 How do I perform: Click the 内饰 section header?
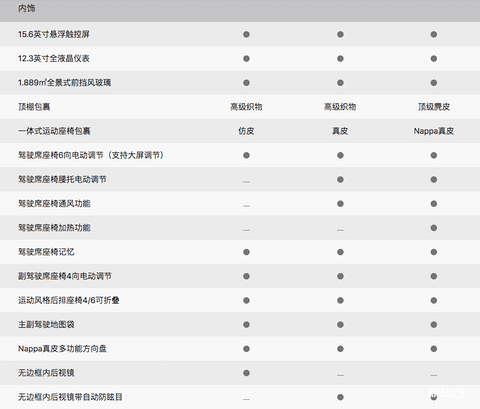(27, 9)
